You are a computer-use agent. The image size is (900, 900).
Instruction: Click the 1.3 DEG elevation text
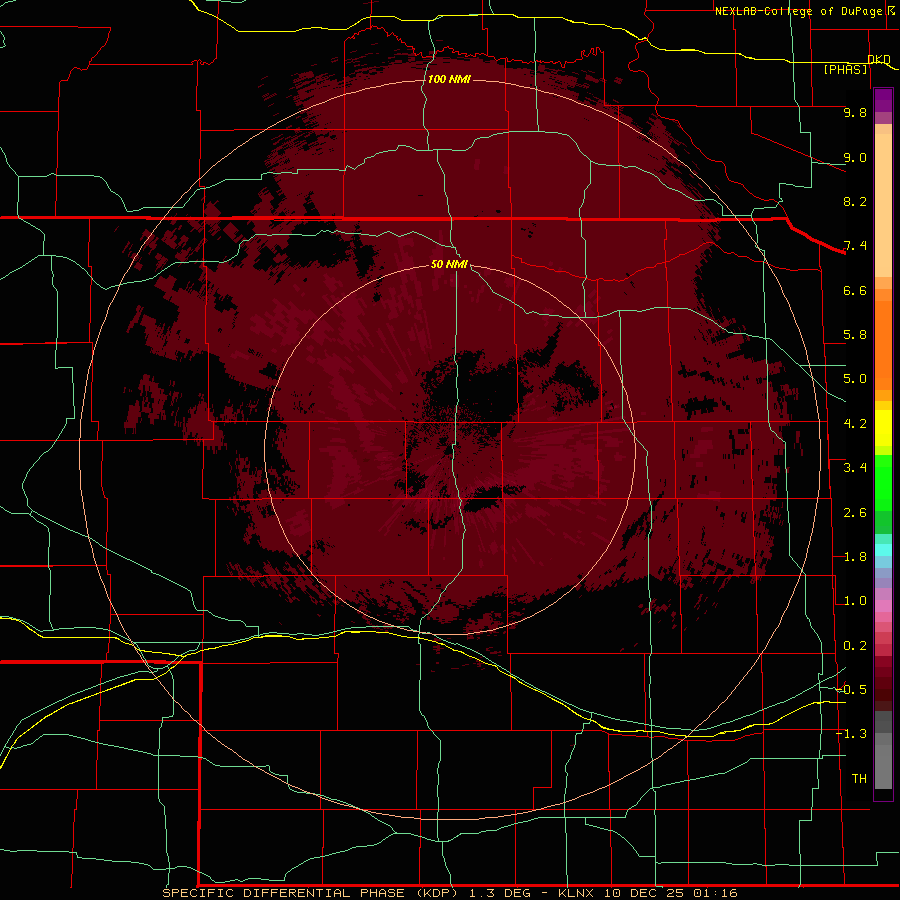coord(502,893)
